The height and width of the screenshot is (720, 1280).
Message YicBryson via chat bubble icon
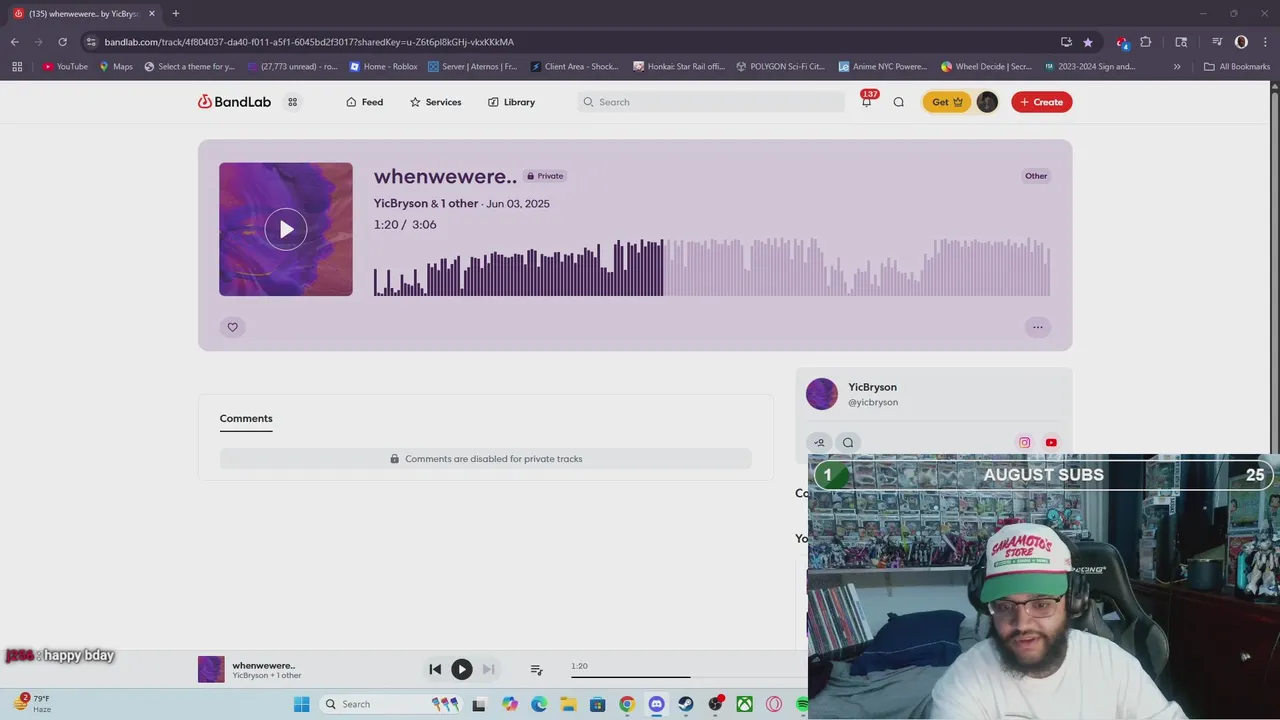click(x=848, y=442)
